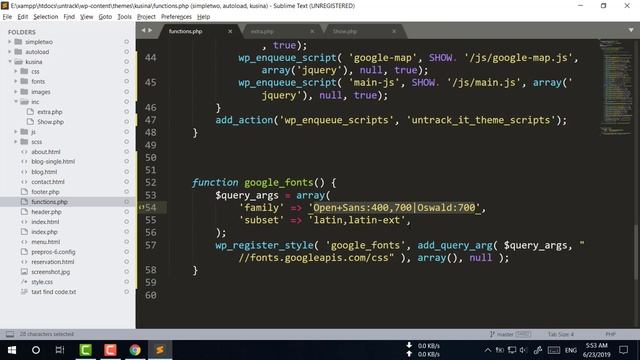
Task: Click the Sublime Text taskbar icon
Action: 160,350
